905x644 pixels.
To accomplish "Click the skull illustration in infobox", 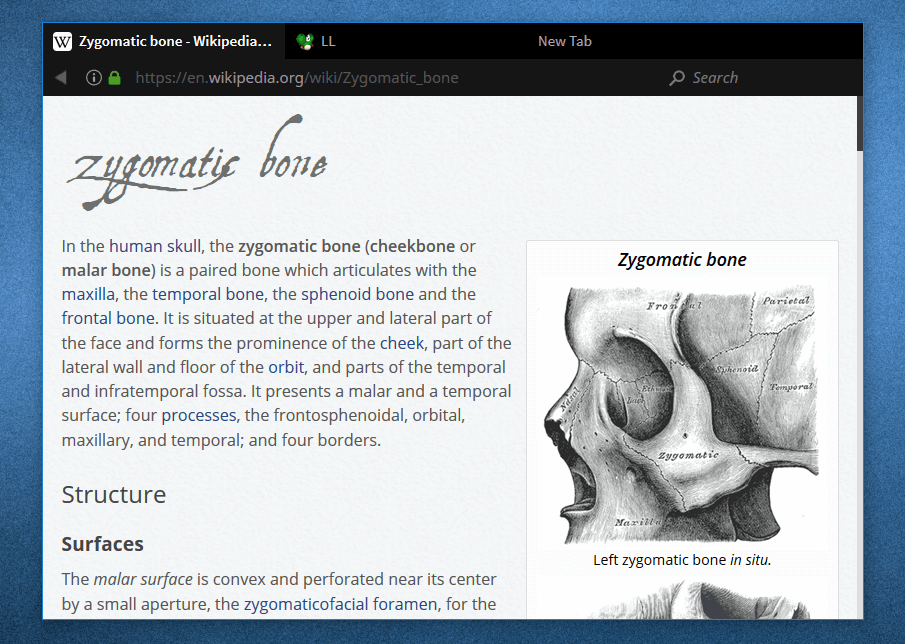I will (x=682, y=414).
